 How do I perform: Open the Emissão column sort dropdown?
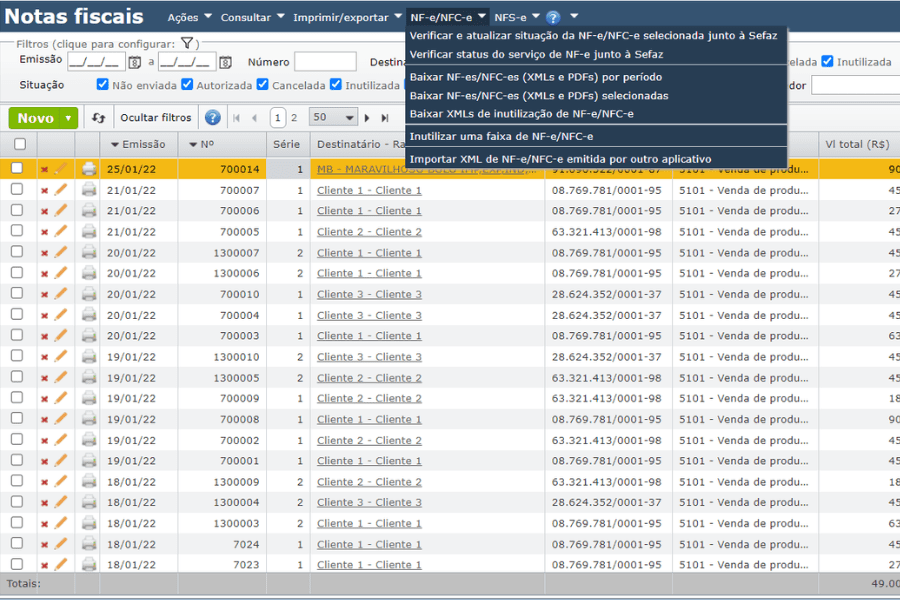[114, 146]
